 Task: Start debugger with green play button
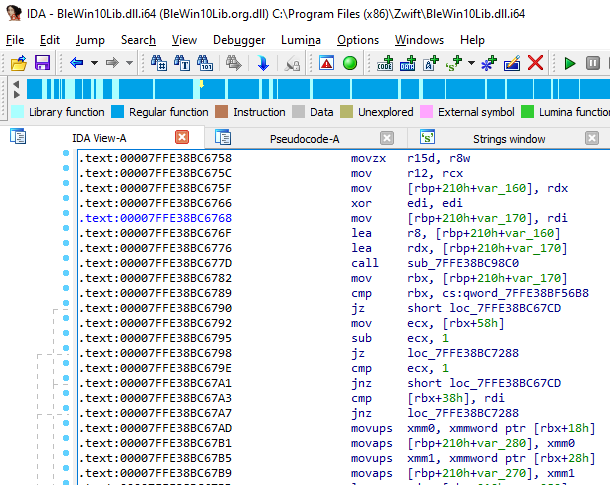[x=570, y=63]
